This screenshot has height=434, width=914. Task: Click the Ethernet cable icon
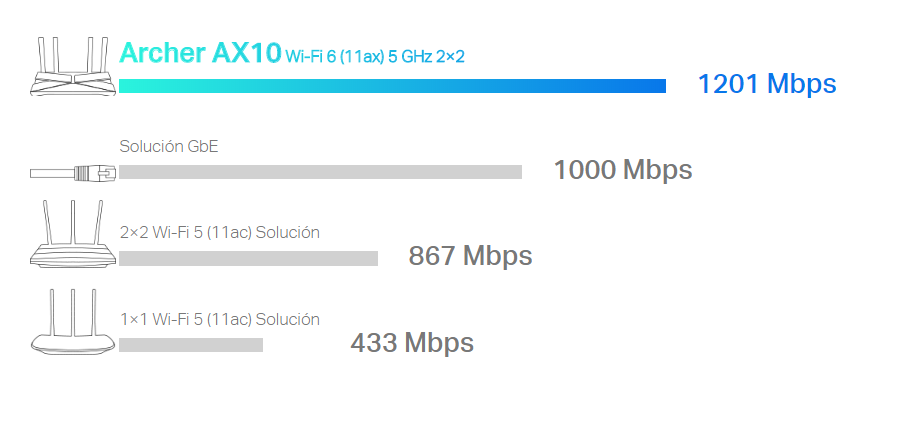point(73,173)
